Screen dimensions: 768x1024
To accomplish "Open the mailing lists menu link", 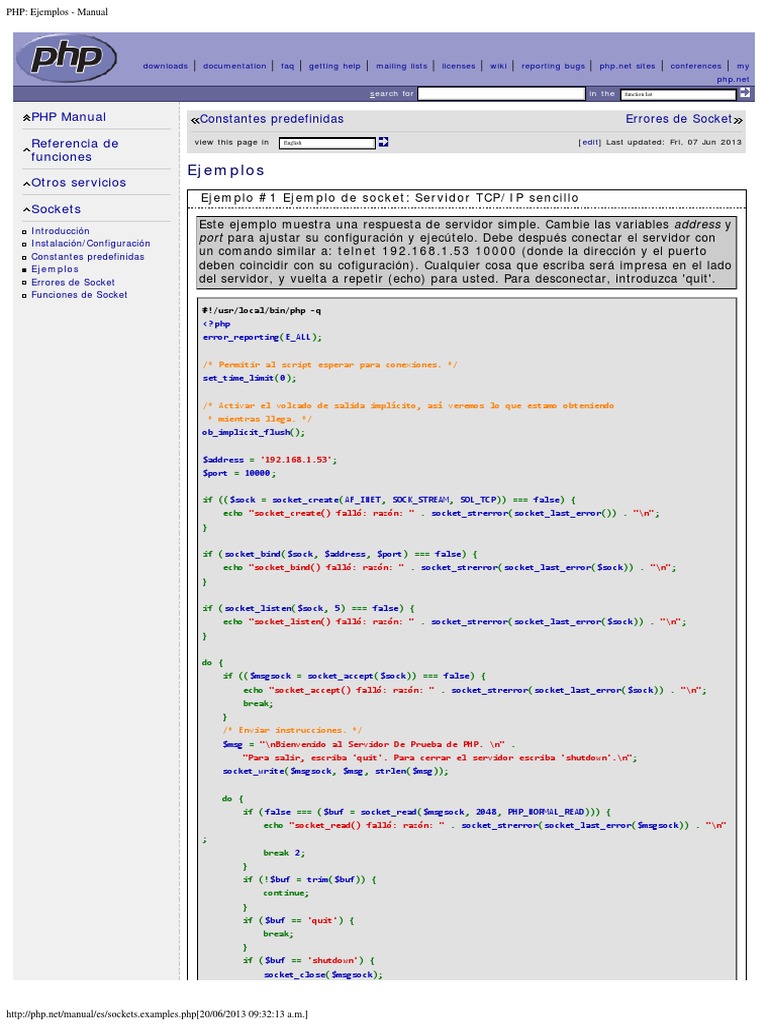I will [x=402, y=66].
